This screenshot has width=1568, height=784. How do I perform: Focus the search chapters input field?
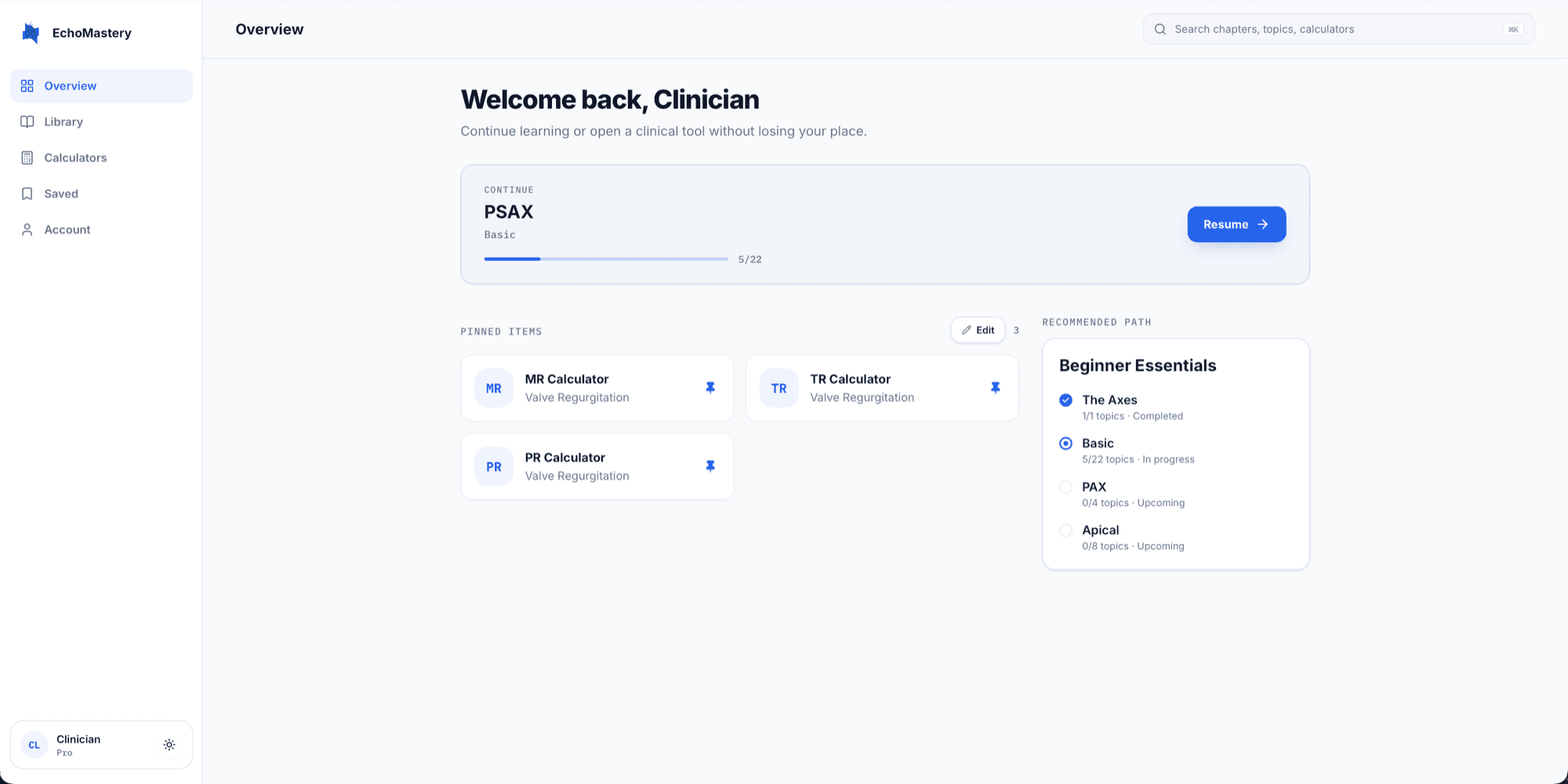coord(1338,29)
